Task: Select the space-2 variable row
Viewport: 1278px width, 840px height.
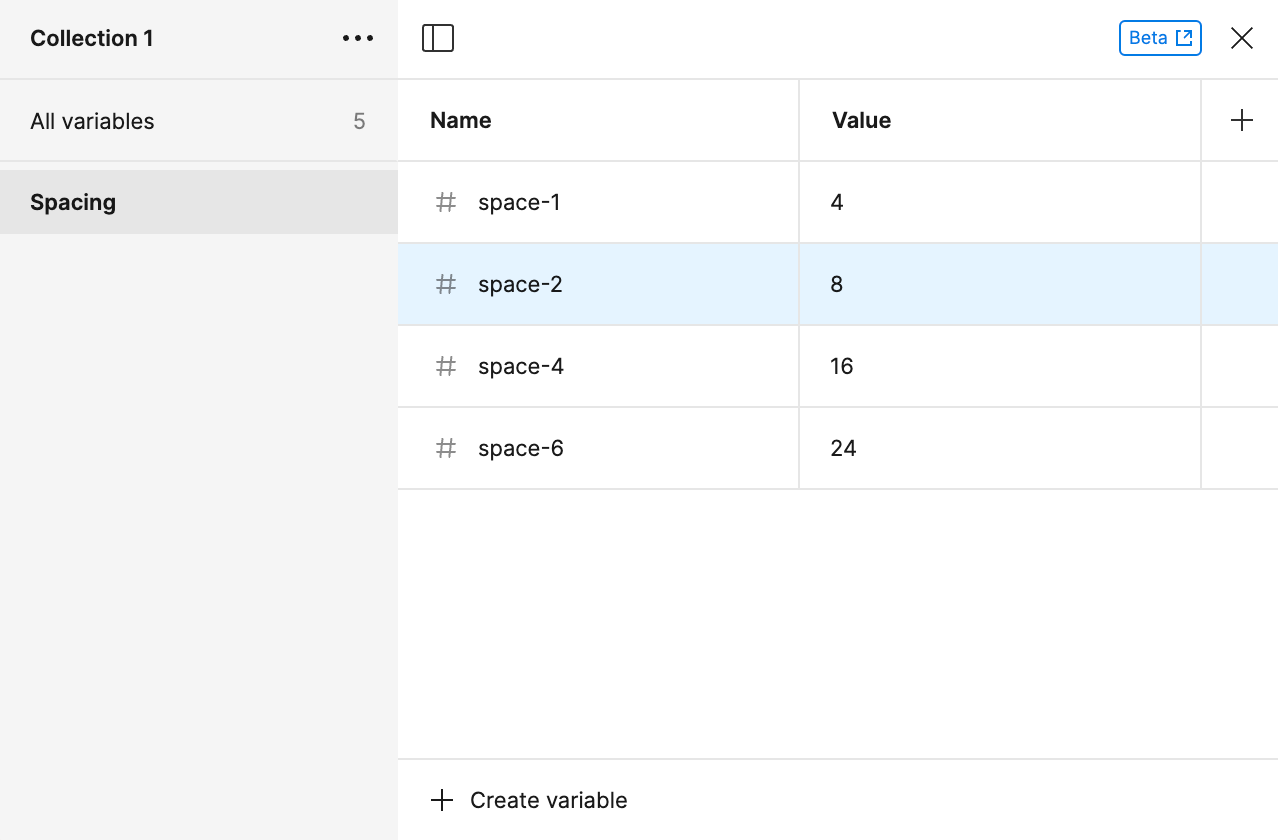Action: [x=600, y=284]
